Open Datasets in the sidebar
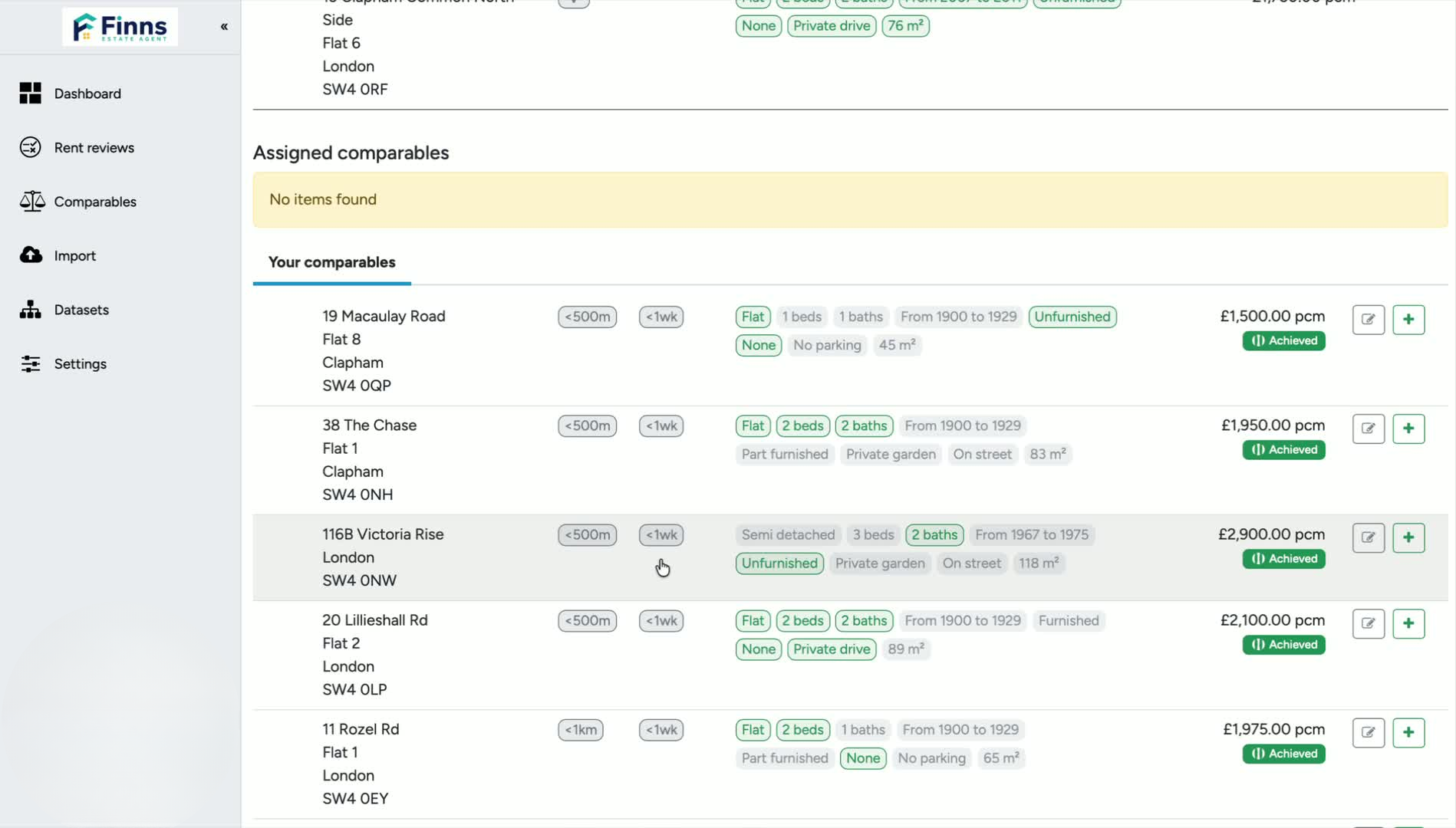This screenshot has width=1456, height=828. click(x=81, y=310)
